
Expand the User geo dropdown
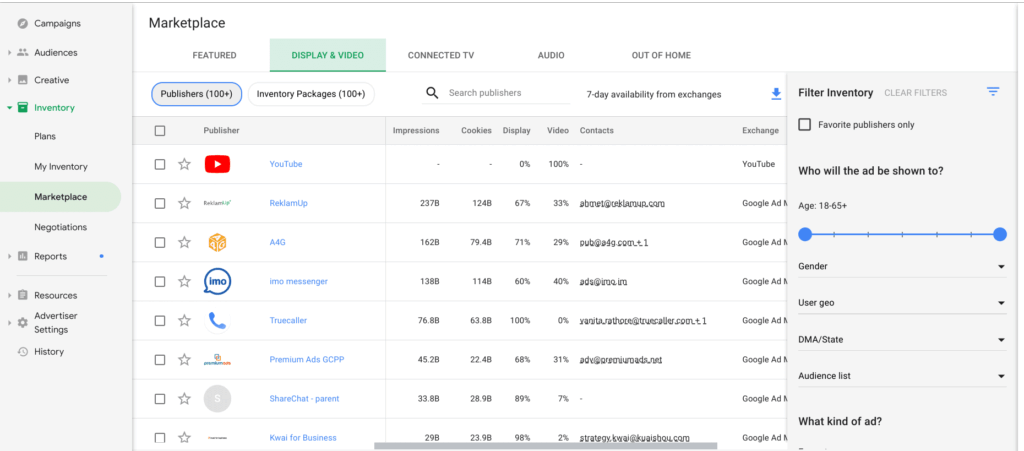pos(901,303)
